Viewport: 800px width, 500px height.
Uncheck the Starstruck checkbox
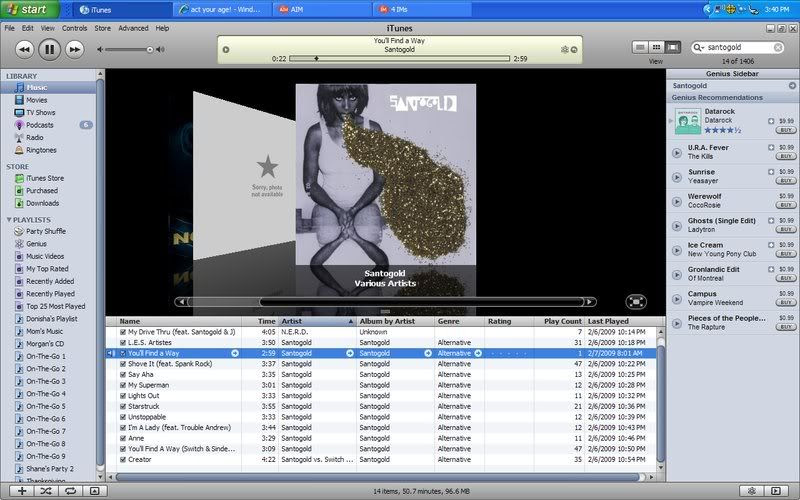click(x=123, y=407)
